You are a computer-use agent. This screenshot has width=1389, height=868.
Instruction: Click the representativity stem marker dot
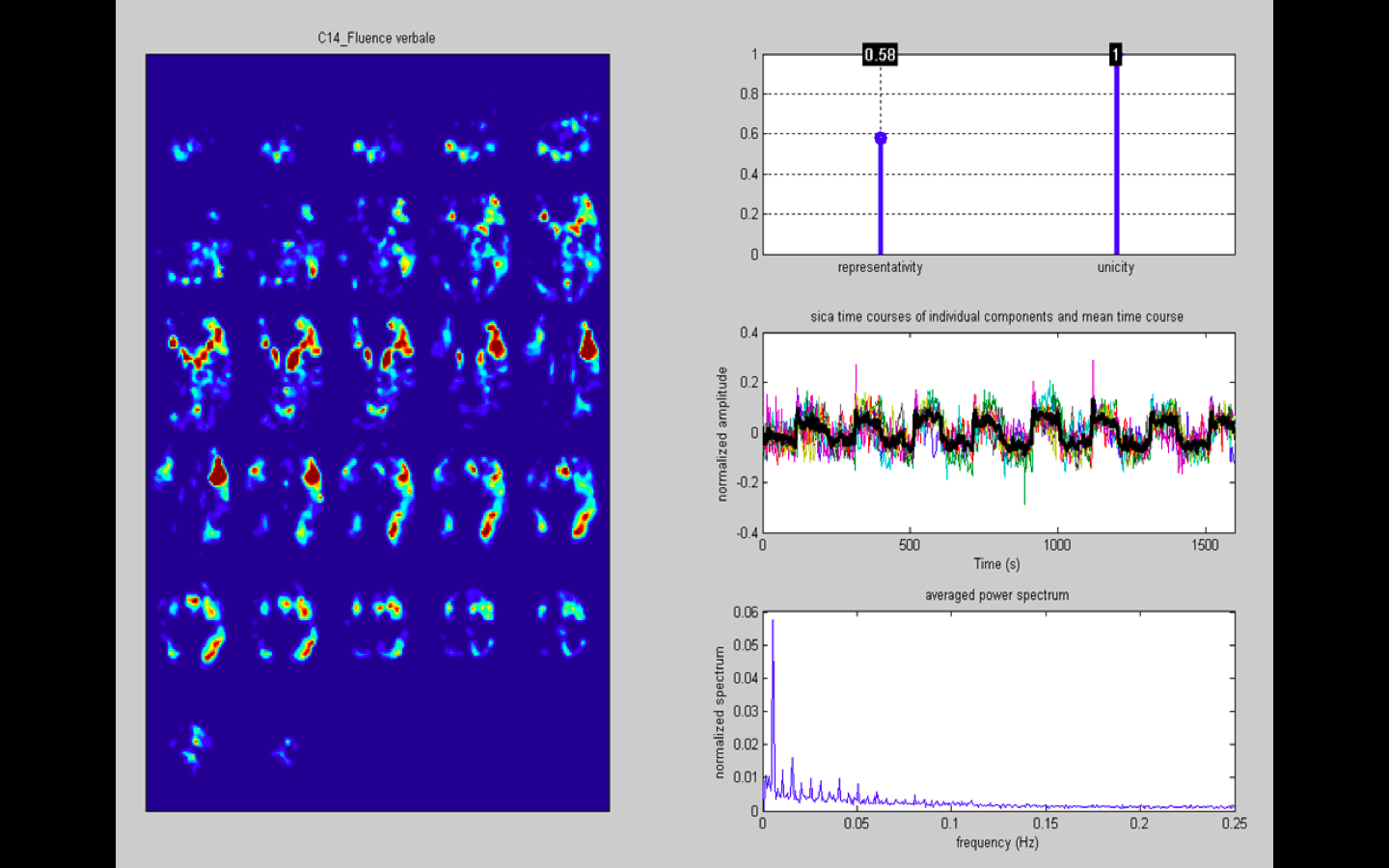tap(881, 139)
